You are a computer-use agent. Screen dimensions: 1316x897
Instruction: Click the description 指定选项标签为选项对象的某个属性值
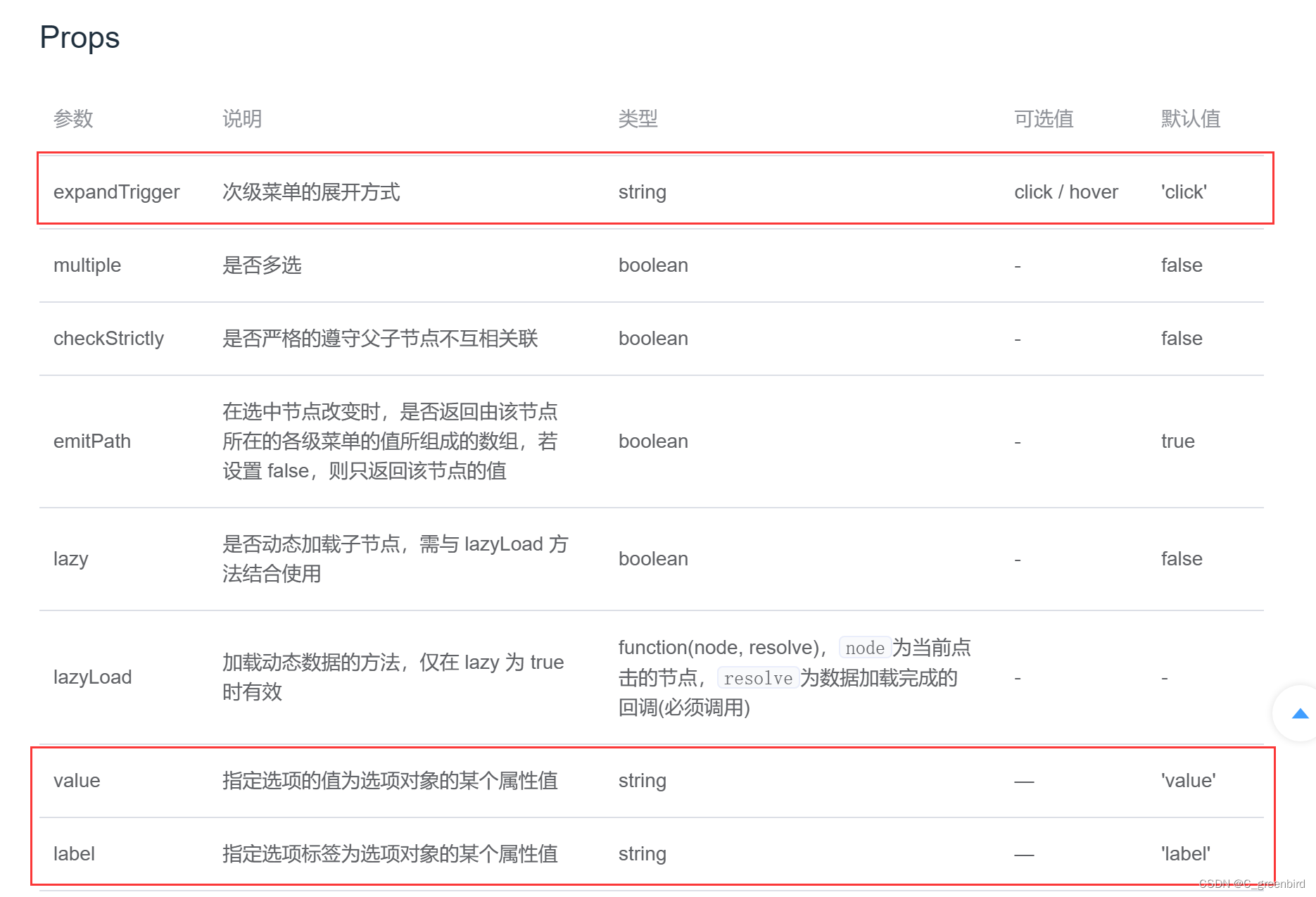(x=390, y=854)
